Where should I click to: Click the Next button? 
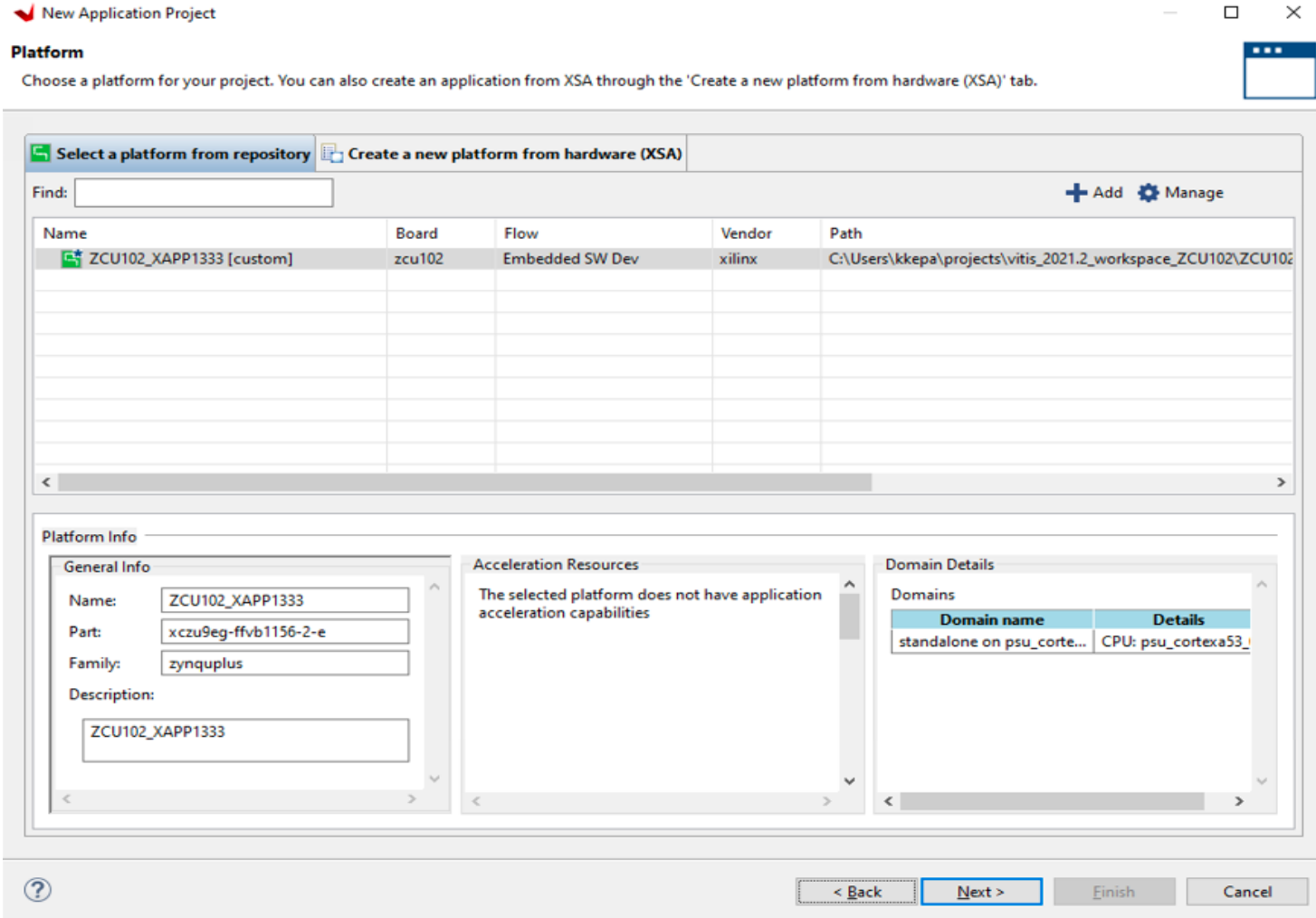click(x=981, y=892)
